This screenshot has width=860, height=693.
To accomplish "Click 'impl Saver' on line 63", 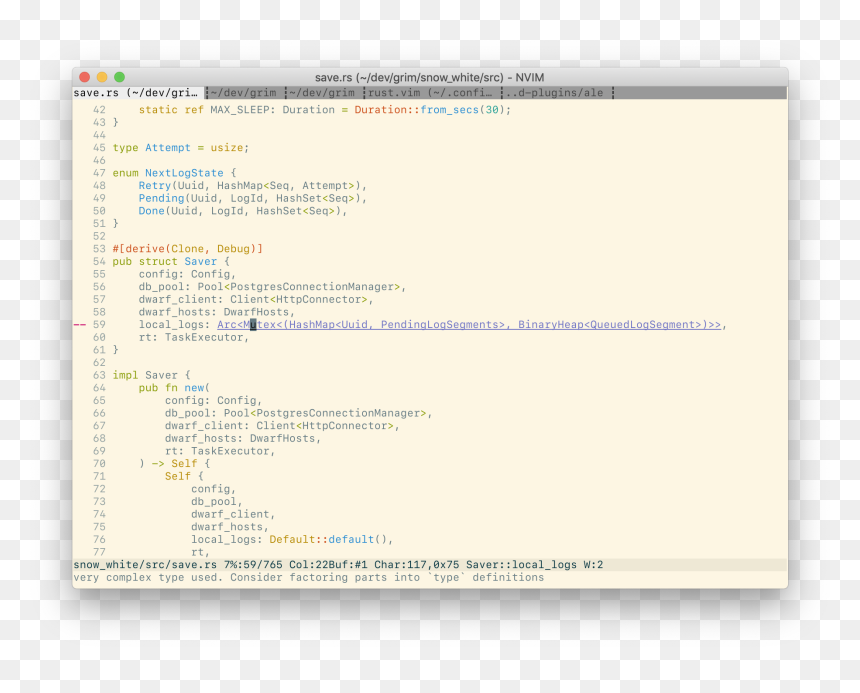I will tap(145, 375).
